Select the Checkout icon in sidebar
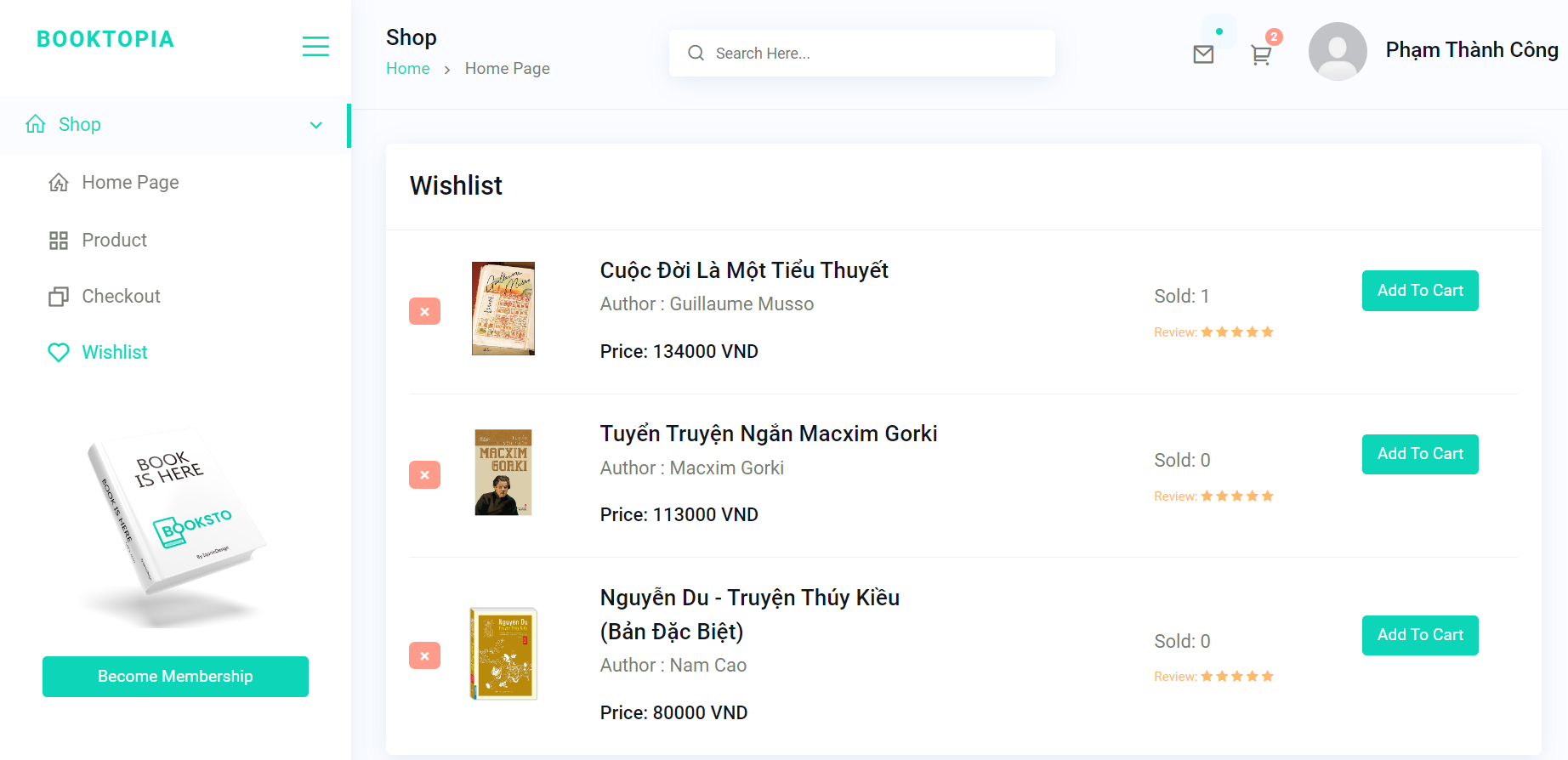 (x=58, y=296)
